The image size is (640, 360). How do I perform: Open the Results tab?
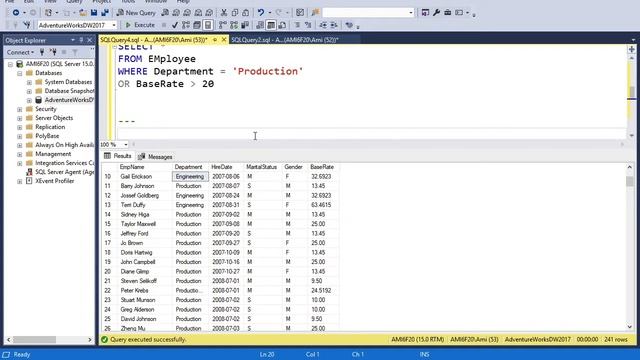pos(118,156)
